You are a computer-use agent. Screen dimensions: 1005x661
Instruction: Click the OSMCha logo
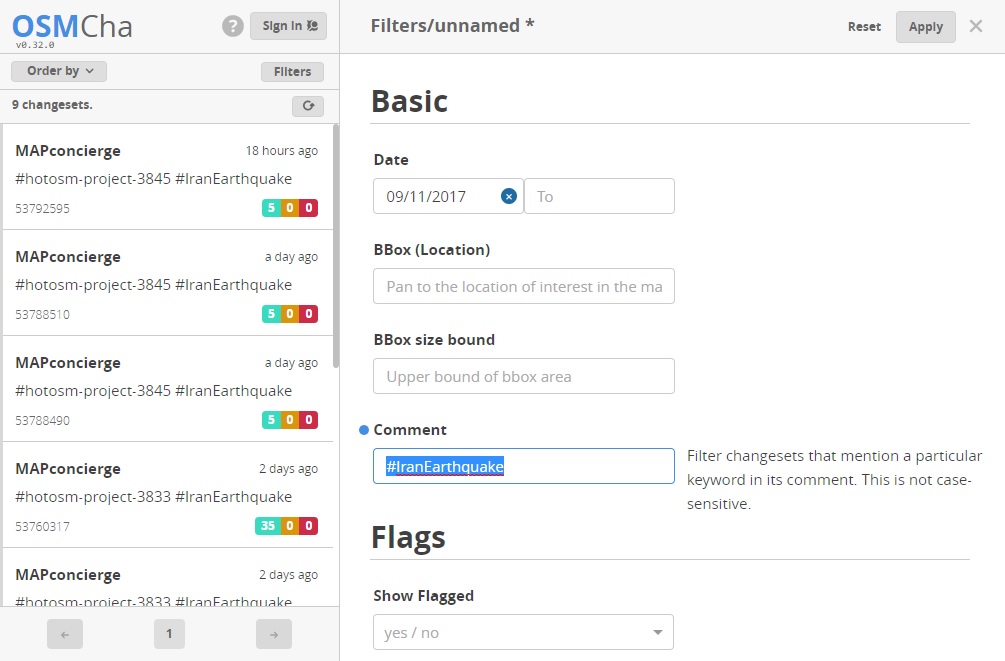[72, 28]
